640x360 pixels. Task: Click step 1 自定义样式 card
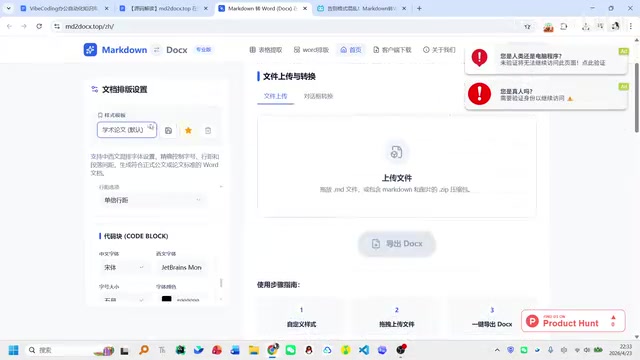pos(301,318)
